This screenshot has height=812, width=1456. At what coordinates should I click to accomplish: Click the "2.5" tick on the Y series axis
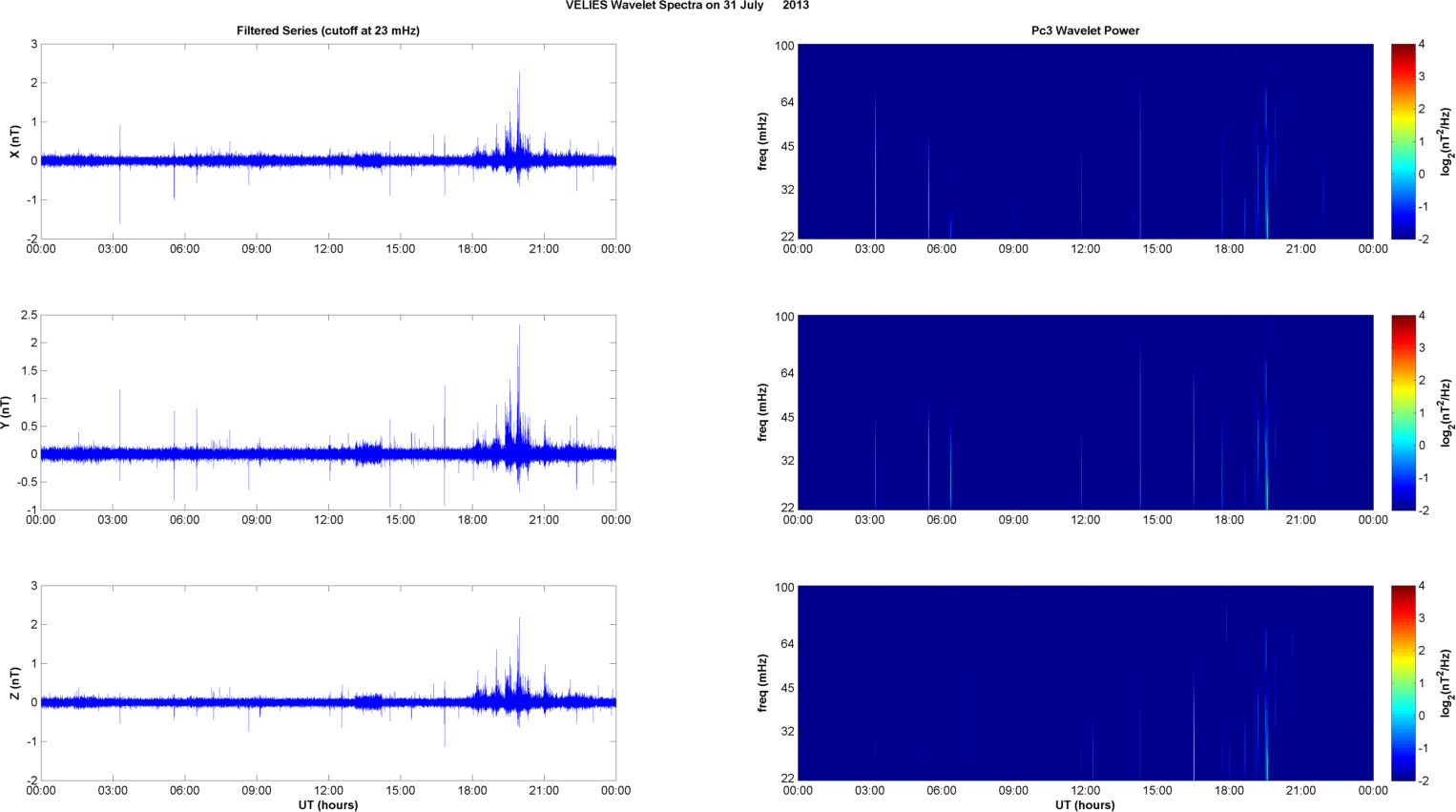[29, 315]
